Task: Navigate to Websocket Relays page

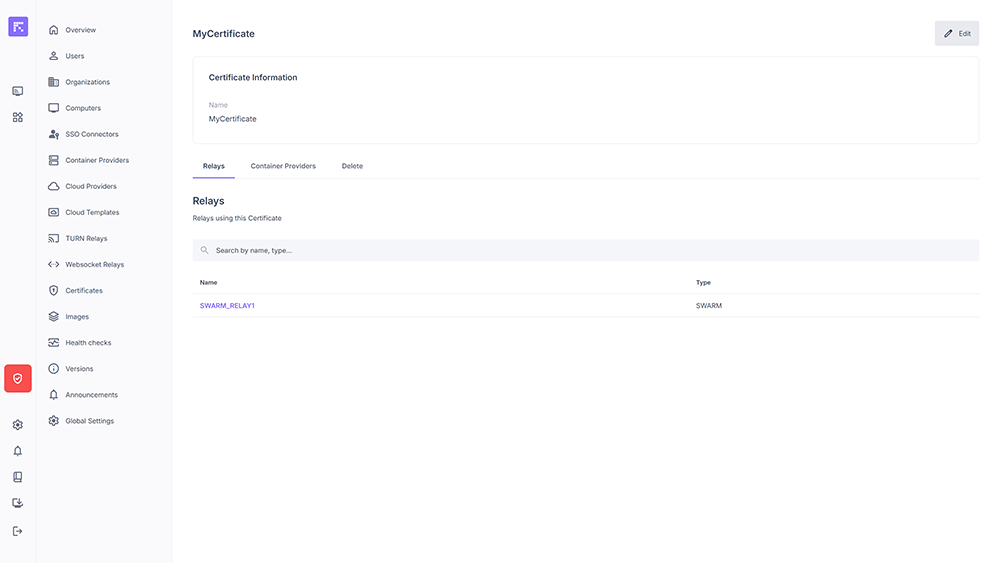Action: [94, 265]
